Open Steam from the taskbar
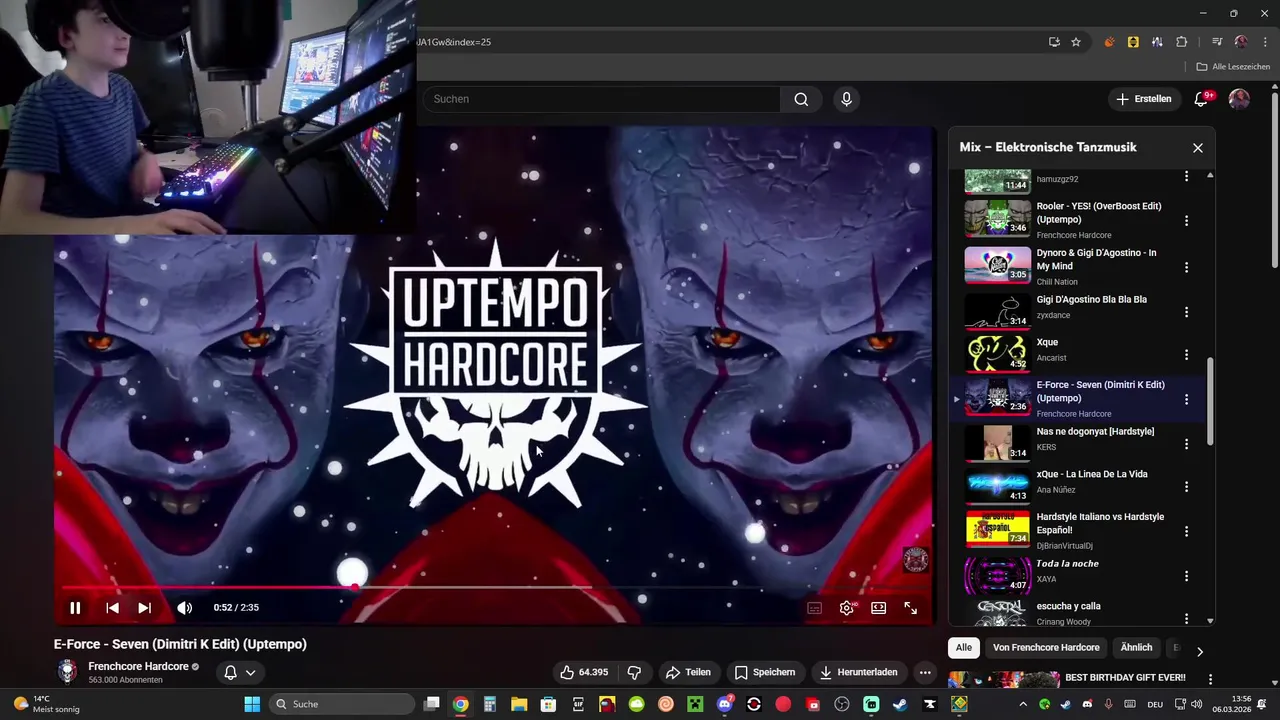The image size is (1280, 720). click(x=900, y=704)
